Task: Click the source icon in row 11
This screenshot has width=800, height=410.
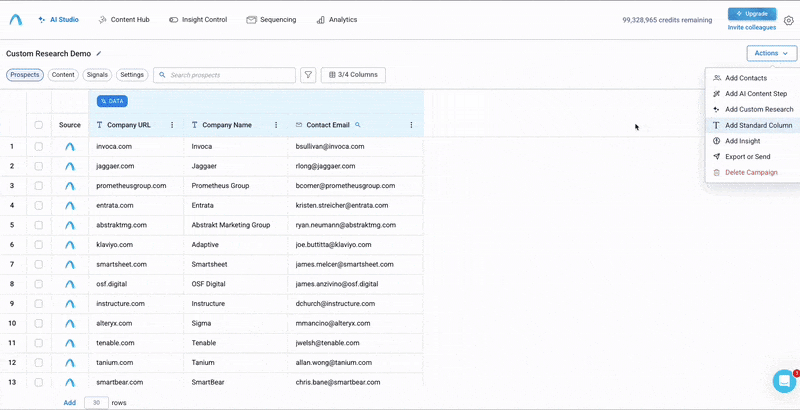Action: 70,343
